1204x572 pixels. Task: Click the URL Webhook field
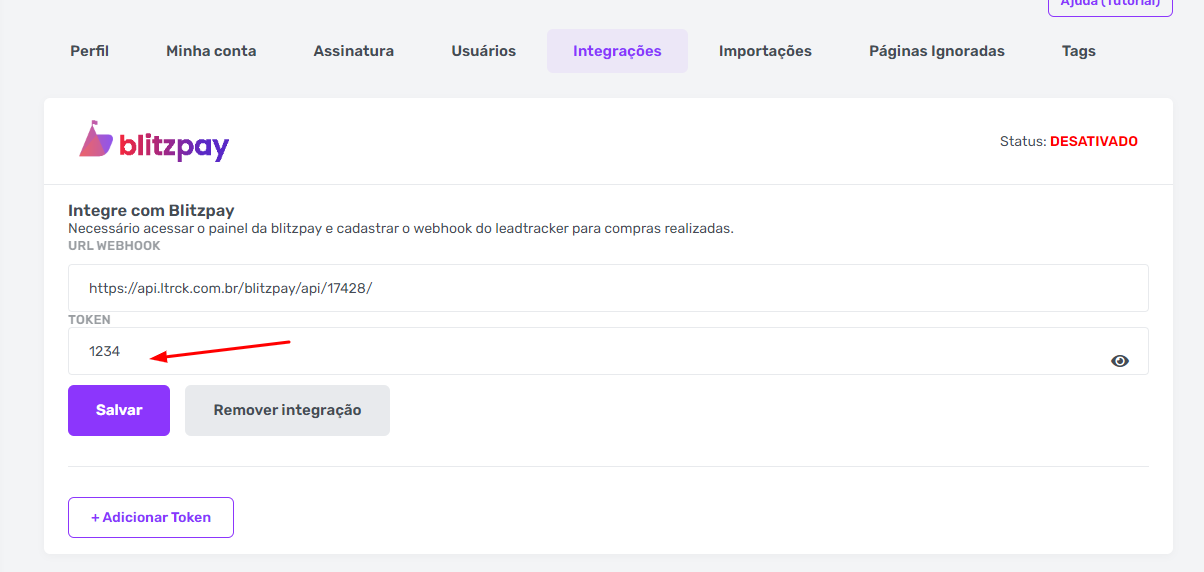pyautogui.click(x=608, y=288)
